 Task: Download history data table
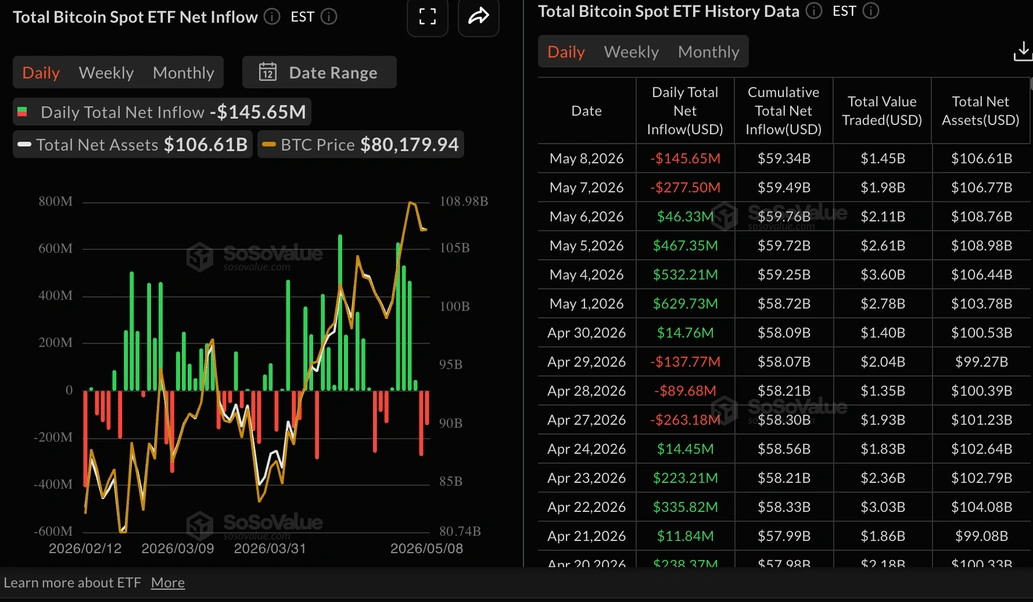(1022, 51)
